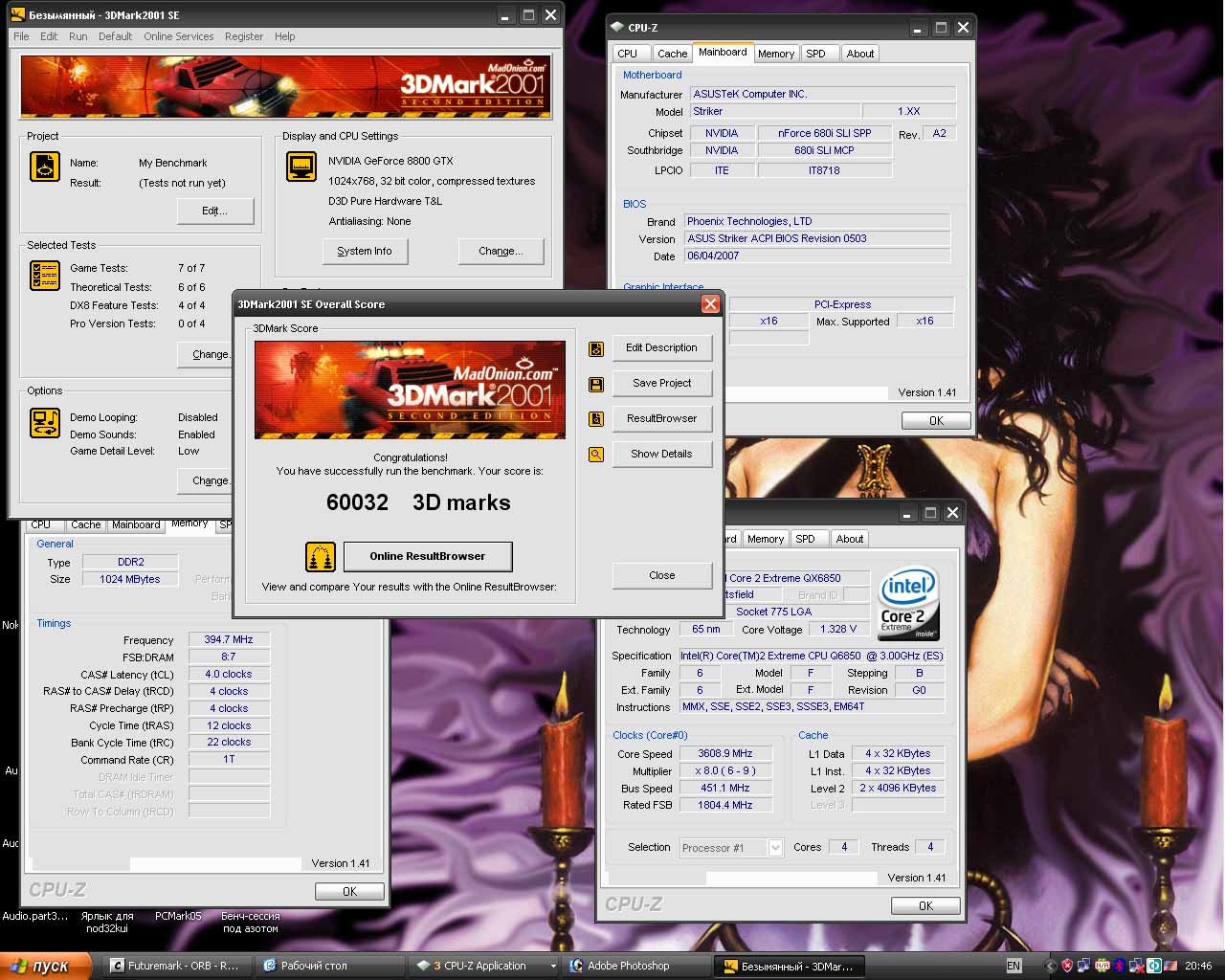Click the icon beside the ResultBrowser button
Screen dimensions: 1225x980
tap(596, 419)
